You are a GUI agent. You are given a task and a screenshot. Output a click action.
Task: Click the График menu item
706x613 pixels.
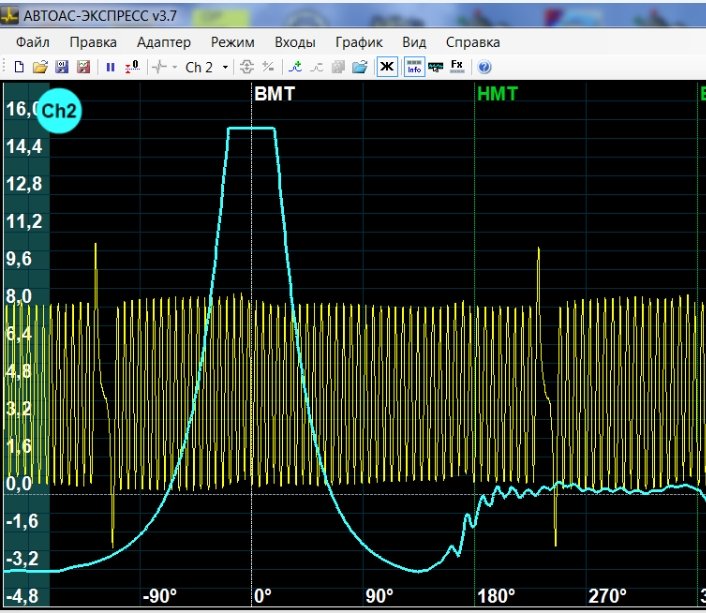[359, 42]
